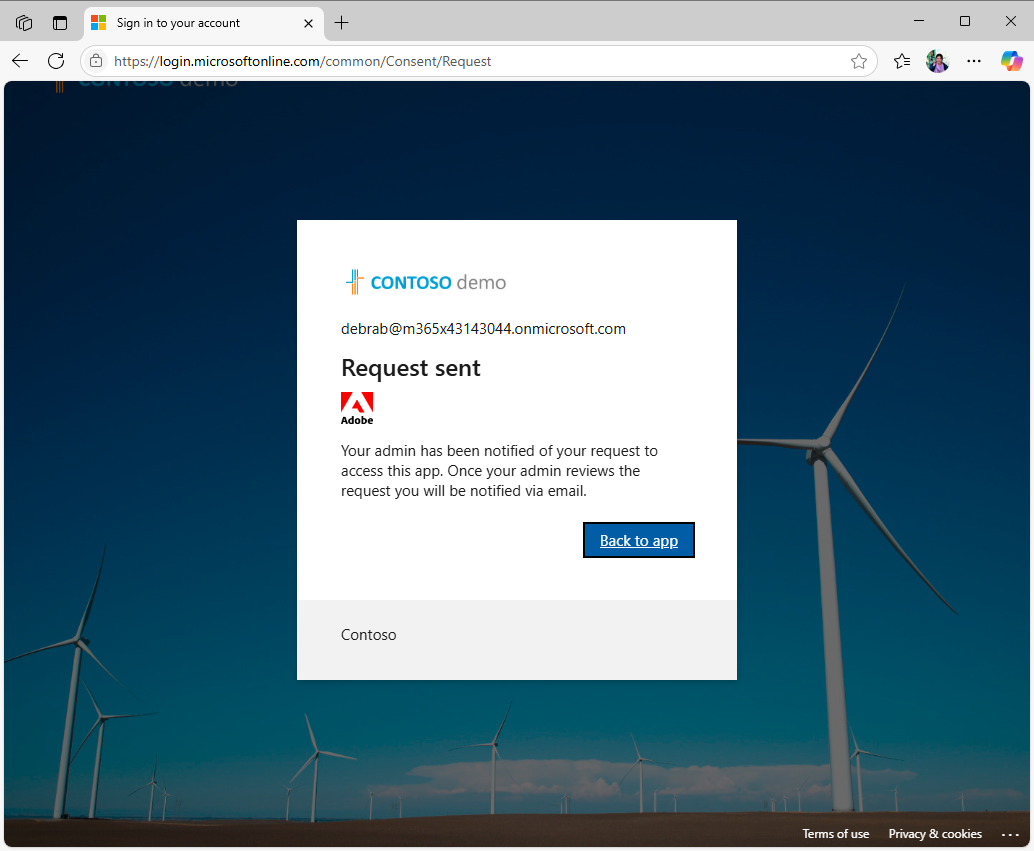Viewport: 1034px width, 851px height.
Task: Close the browser window
Action: click(1010, 21)
